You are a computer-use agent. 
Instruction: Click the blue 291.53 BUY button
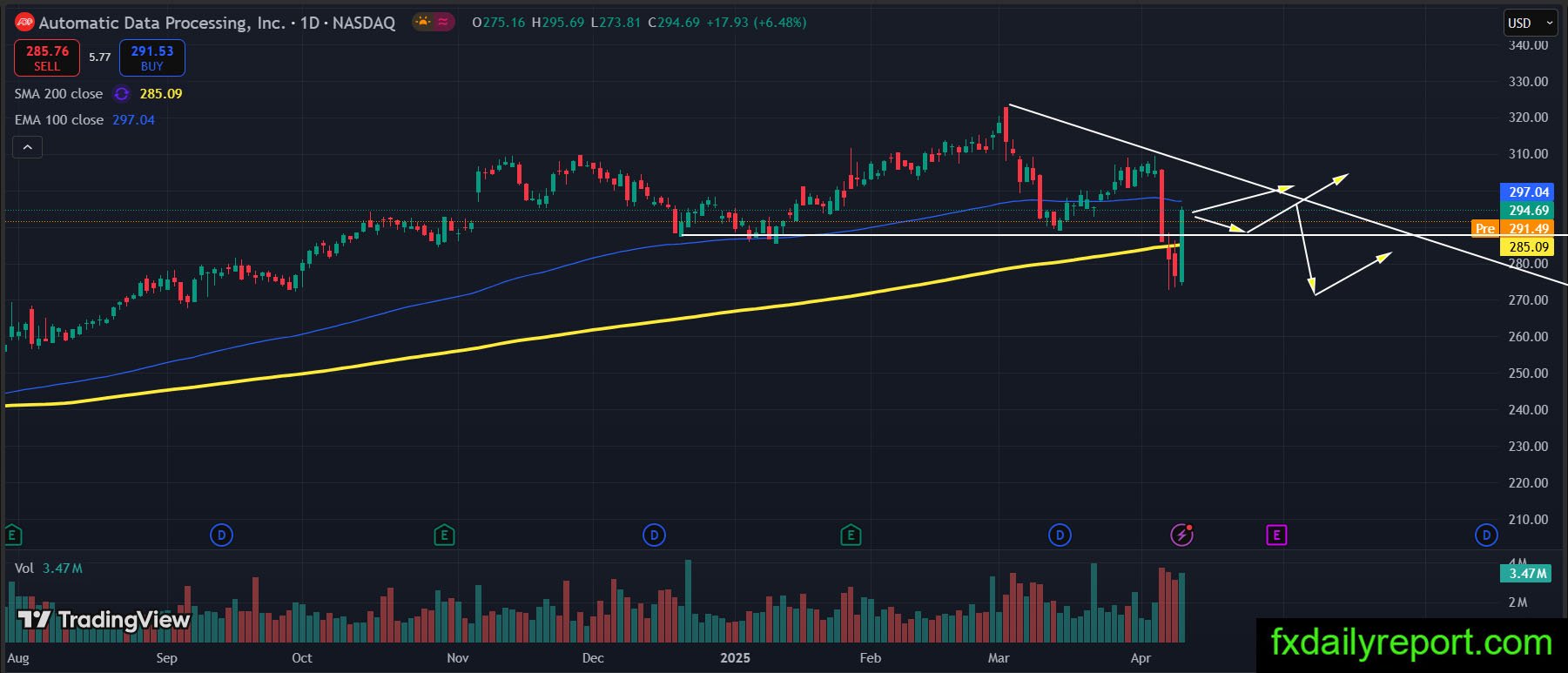pos(152,57)
